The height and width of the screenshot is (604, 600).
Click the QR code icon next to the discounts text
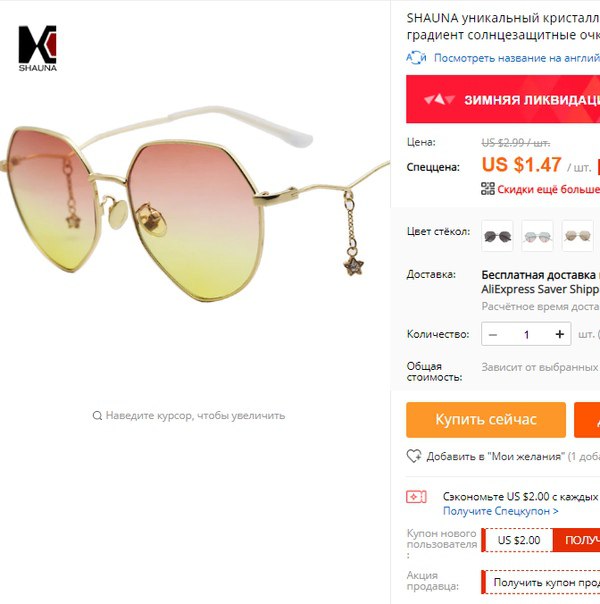[x=488, y=189]
